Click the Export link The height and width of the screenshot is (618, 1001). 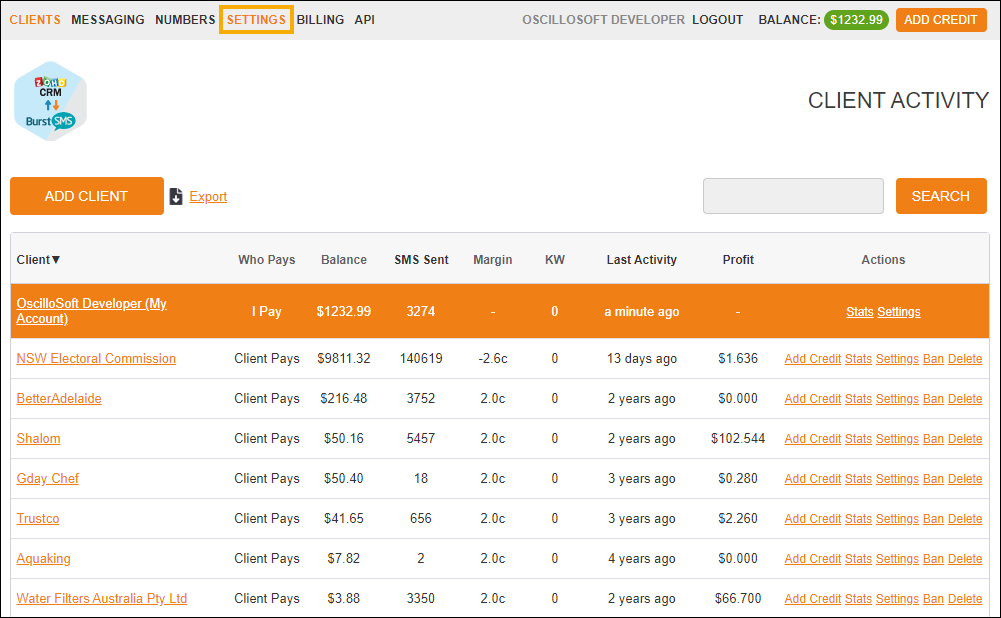click(208, 197)
